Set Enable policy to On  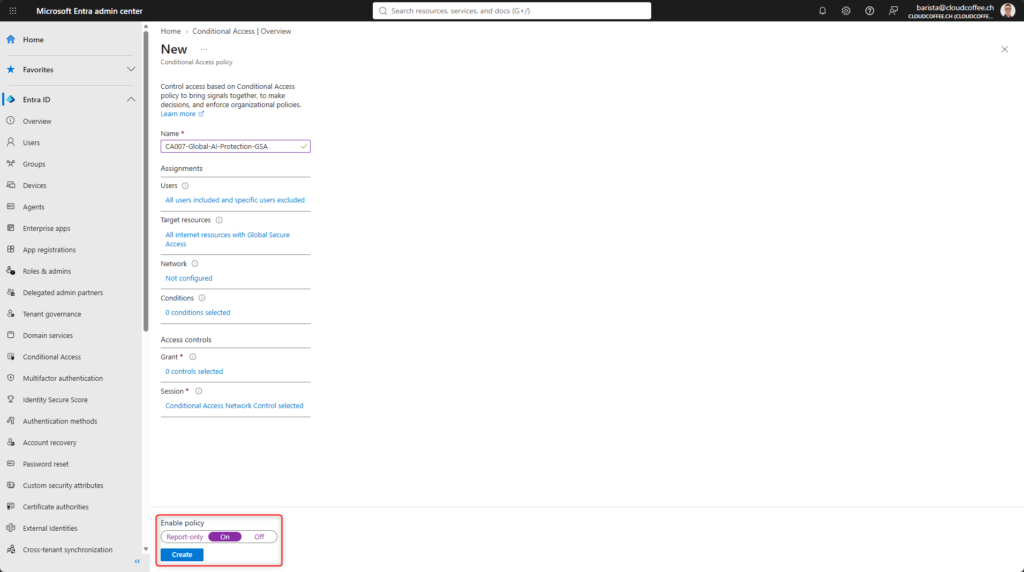pyautogui.click(x=225, y=537)
